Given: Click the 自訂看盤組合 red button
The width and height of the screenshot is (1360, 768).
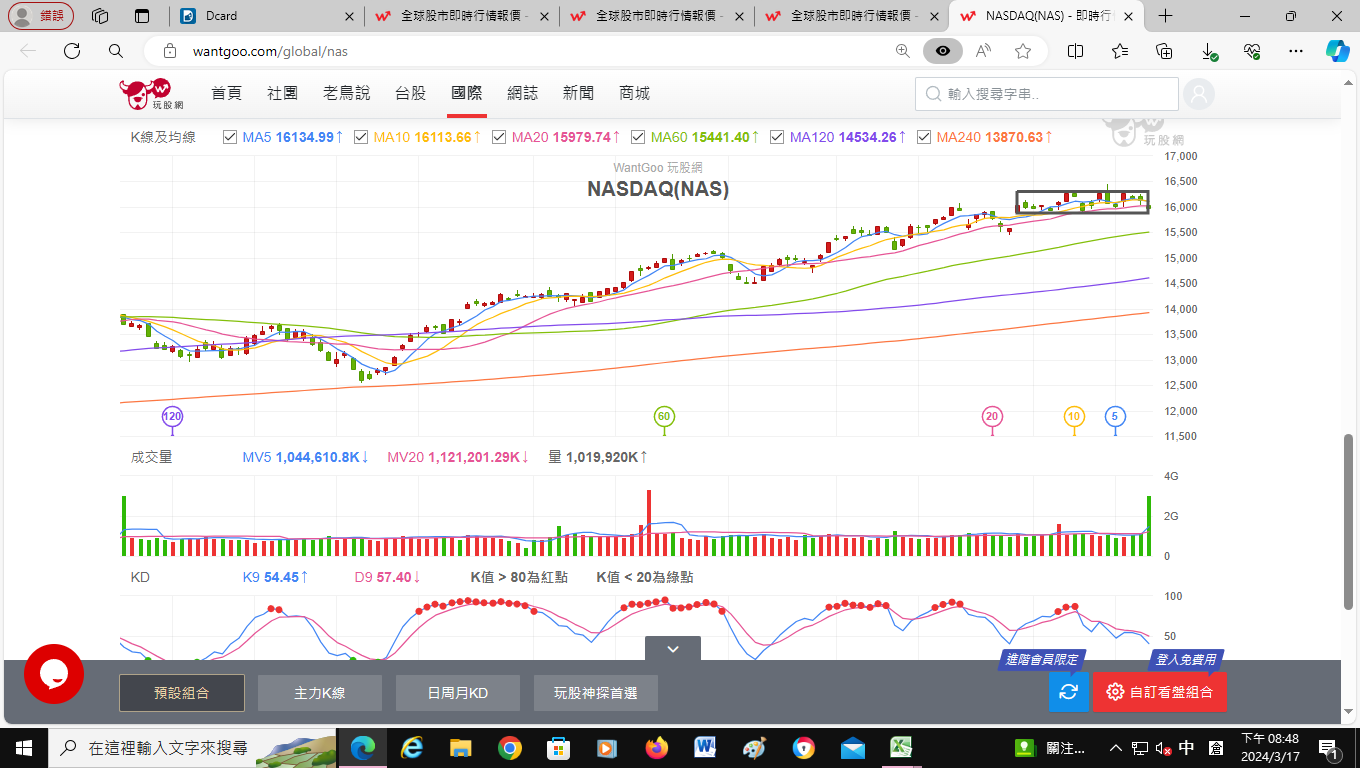Looking at the screenshot, I should point(1160,691).
